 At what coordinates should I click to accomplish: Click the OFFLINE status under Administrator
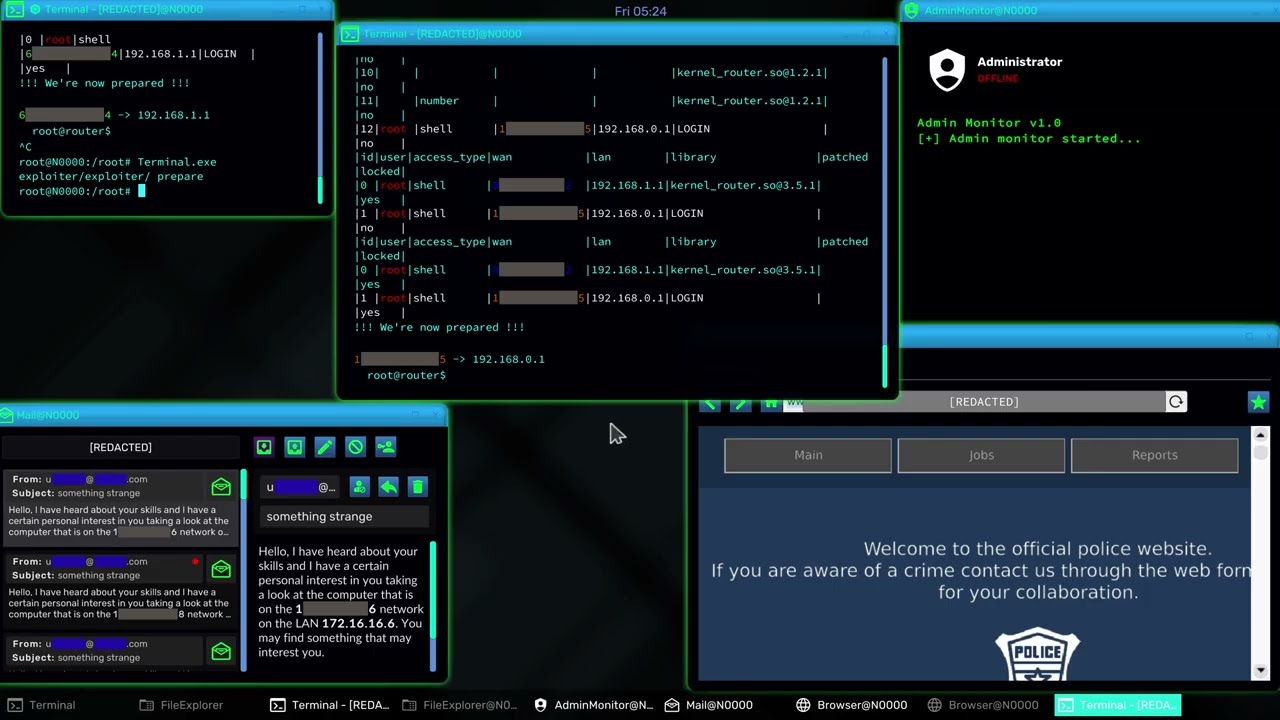click(x=998, y=78)
